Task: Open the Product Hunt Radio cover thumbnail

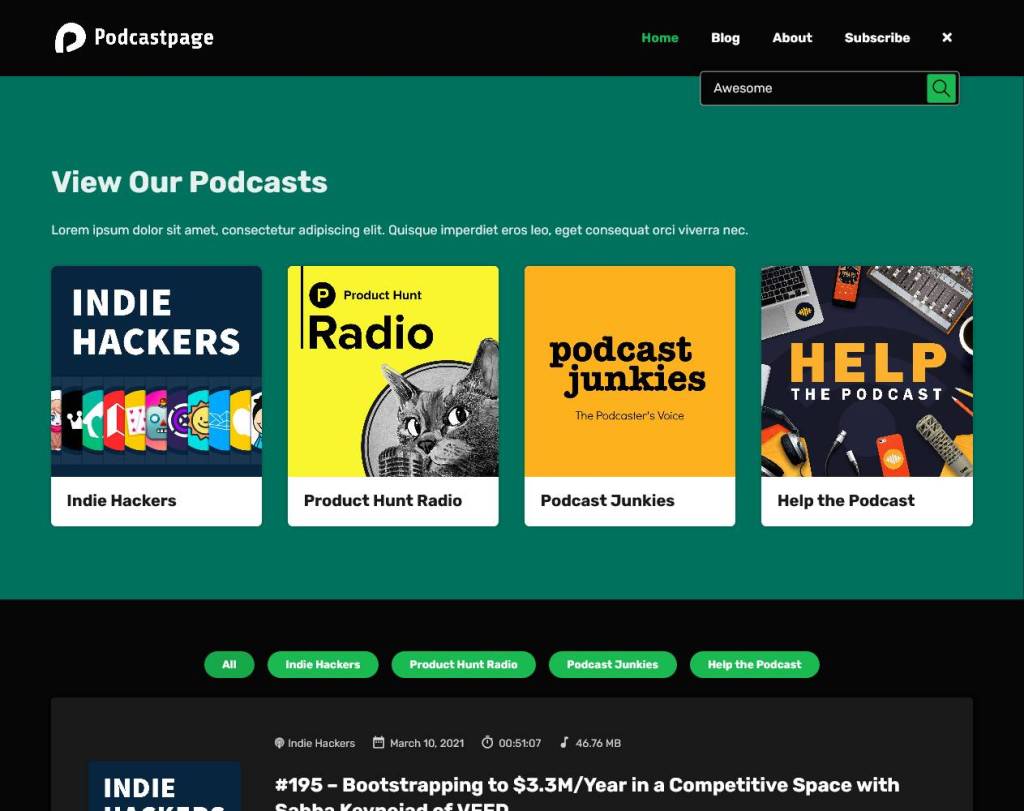Action: [x=393, y=371]
